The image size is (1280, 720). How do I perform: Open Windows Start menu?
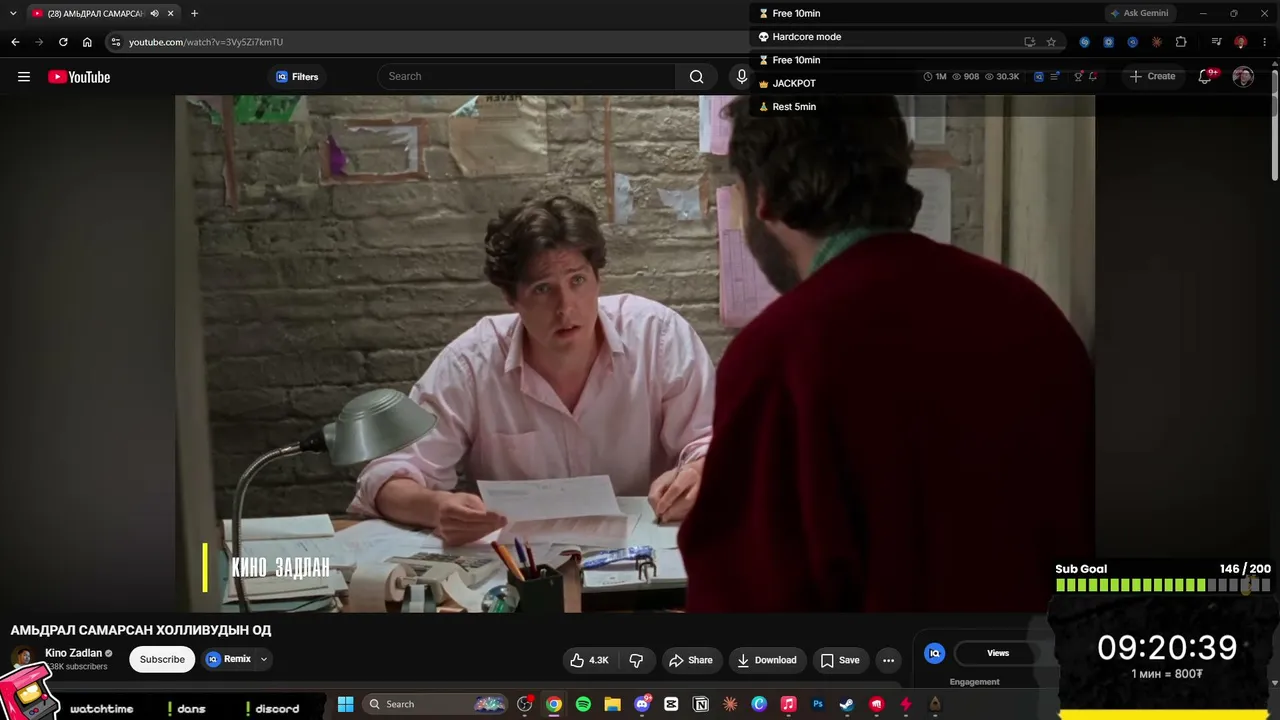pos(345,704)
